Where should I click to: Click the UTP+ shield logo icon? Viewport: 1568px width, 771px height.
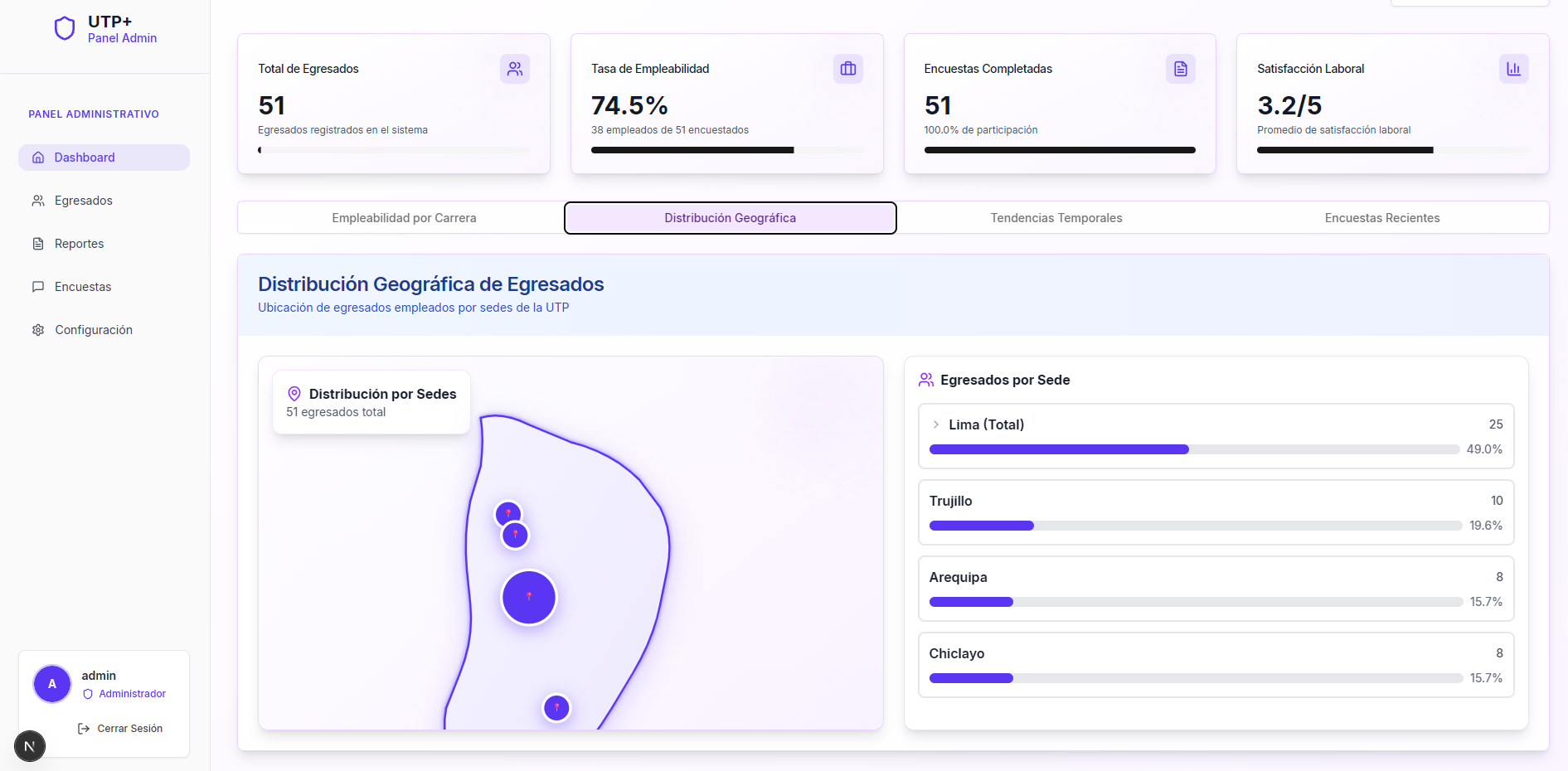(65, 29)
